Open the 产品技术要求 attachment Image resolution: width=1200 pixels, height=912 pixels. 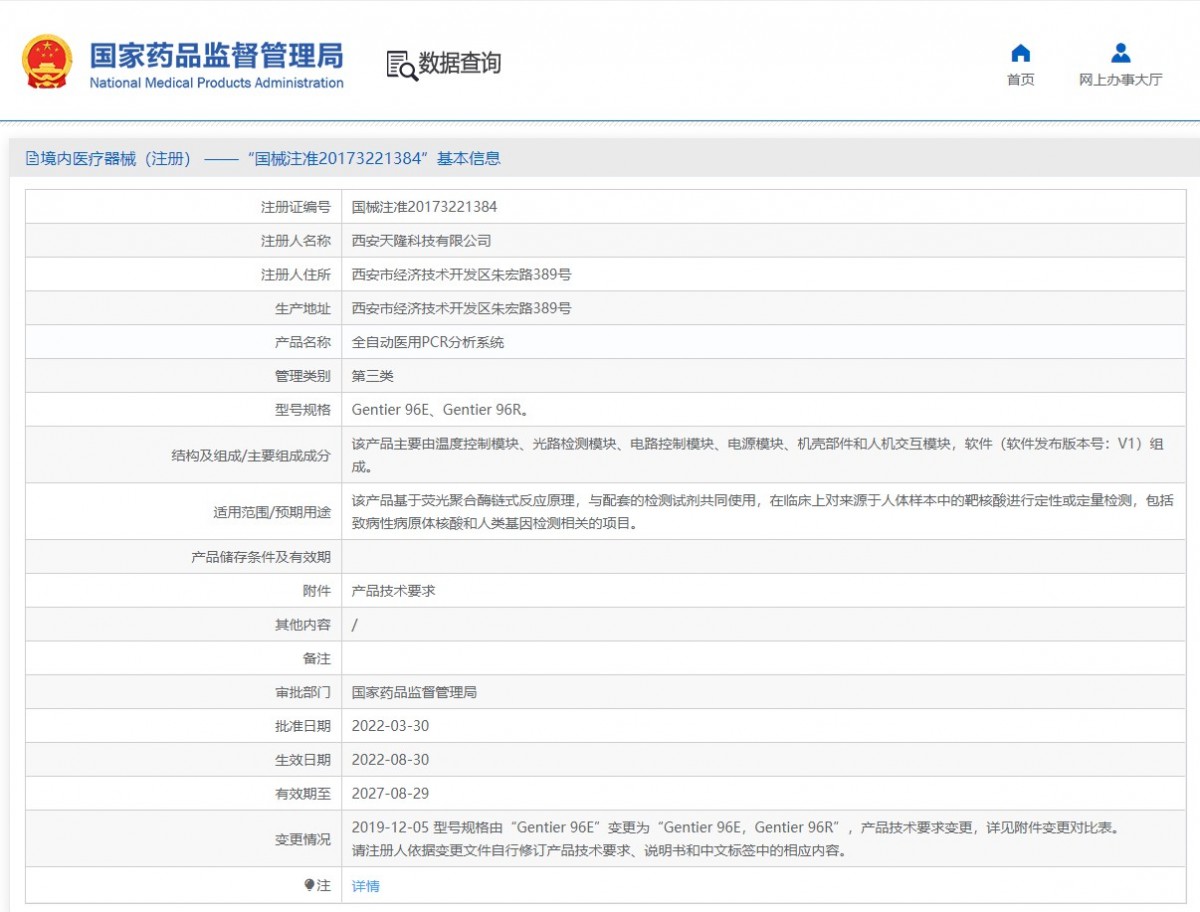pyautogui.click(x=393, y=591)
